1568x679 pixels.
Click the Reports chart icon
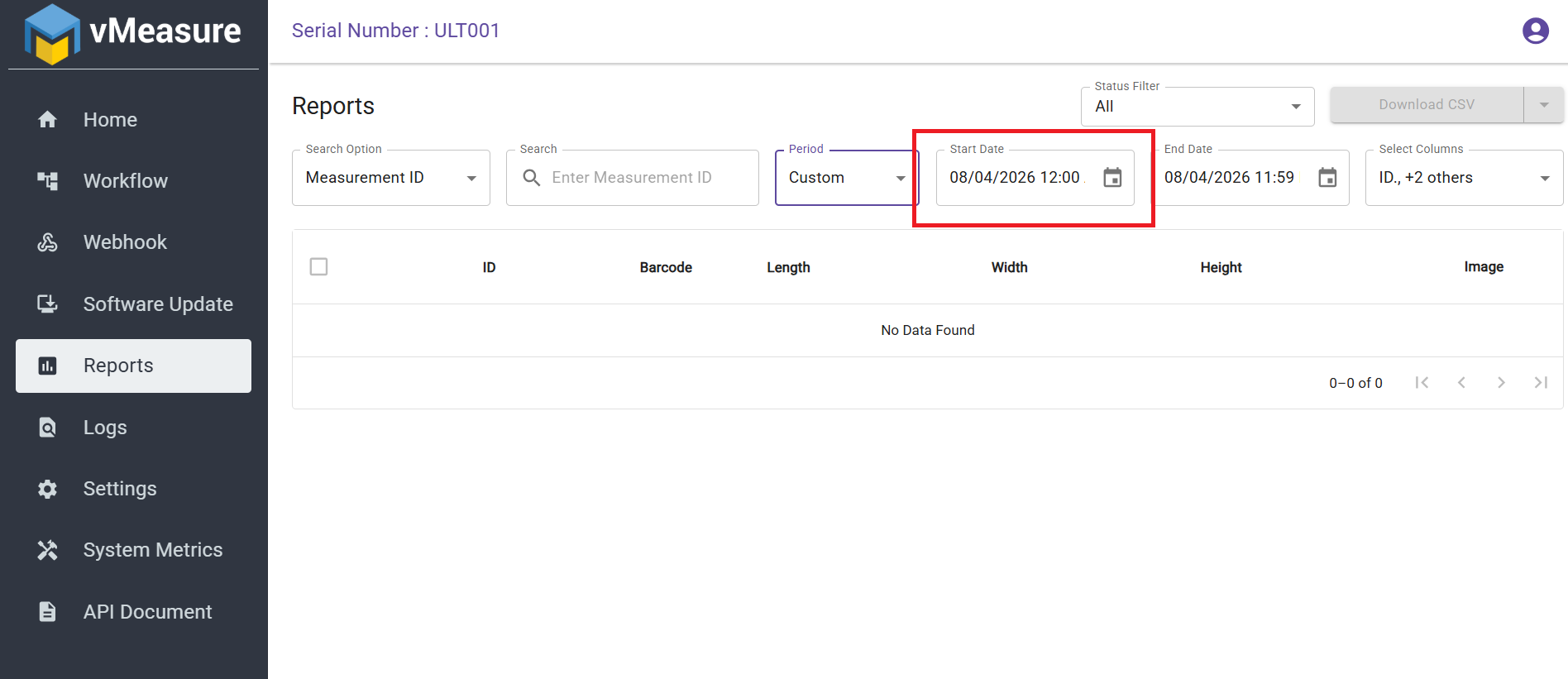(48, 366)
